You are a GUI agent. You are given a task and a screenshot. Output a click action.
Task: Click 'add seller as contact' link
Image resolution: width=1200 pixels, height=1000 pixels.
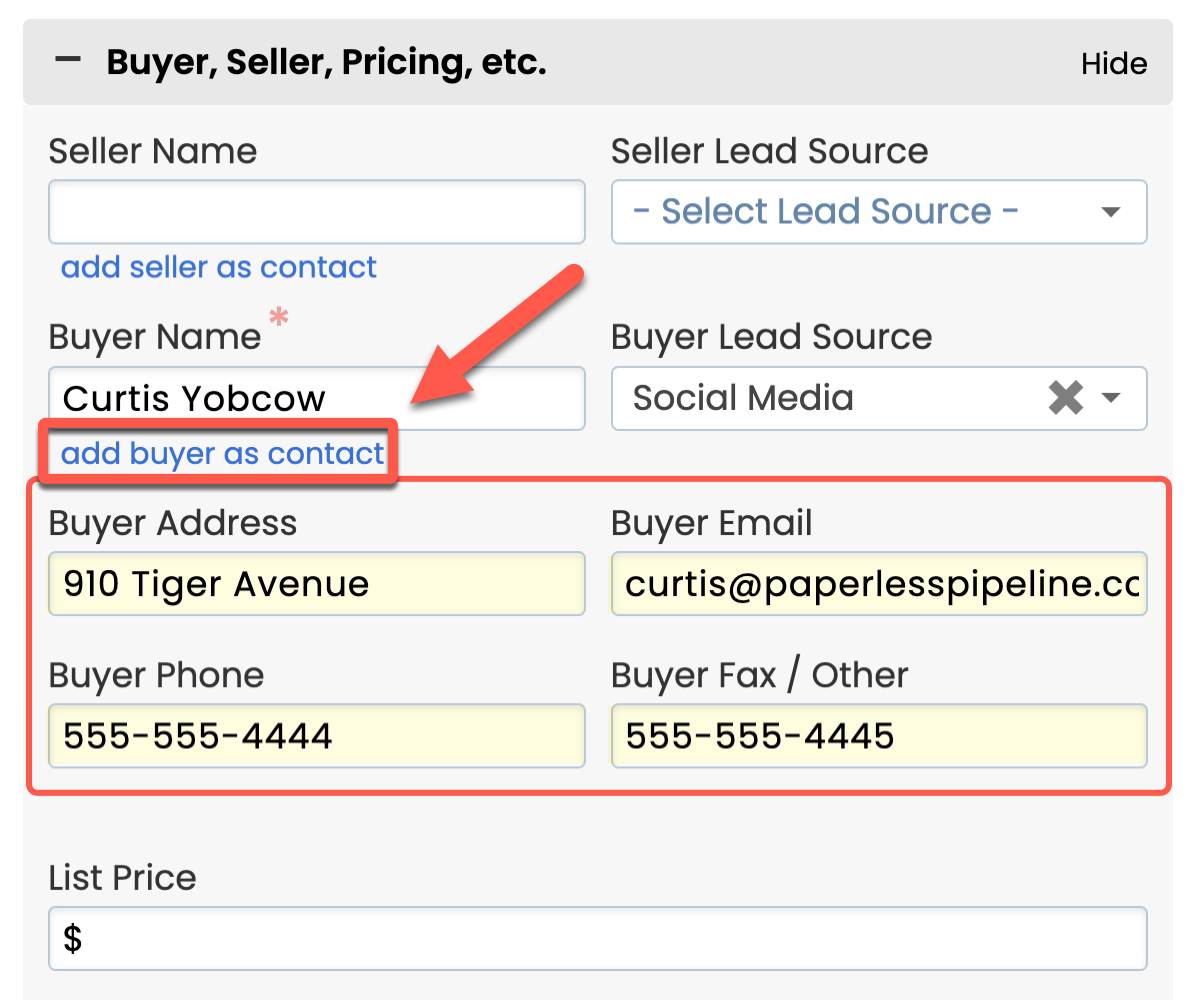[x=219, y=267]
